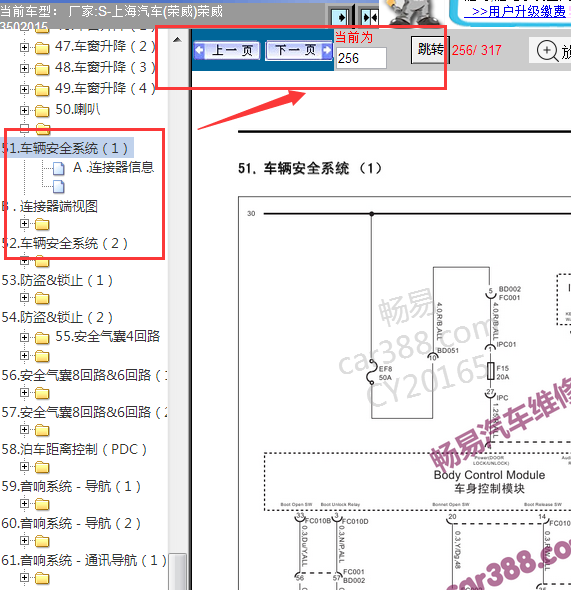The image size is (571, 590).
Task: Select 58.泊车距离控制 (PDC) entry
Action: [x=74, y=449]
